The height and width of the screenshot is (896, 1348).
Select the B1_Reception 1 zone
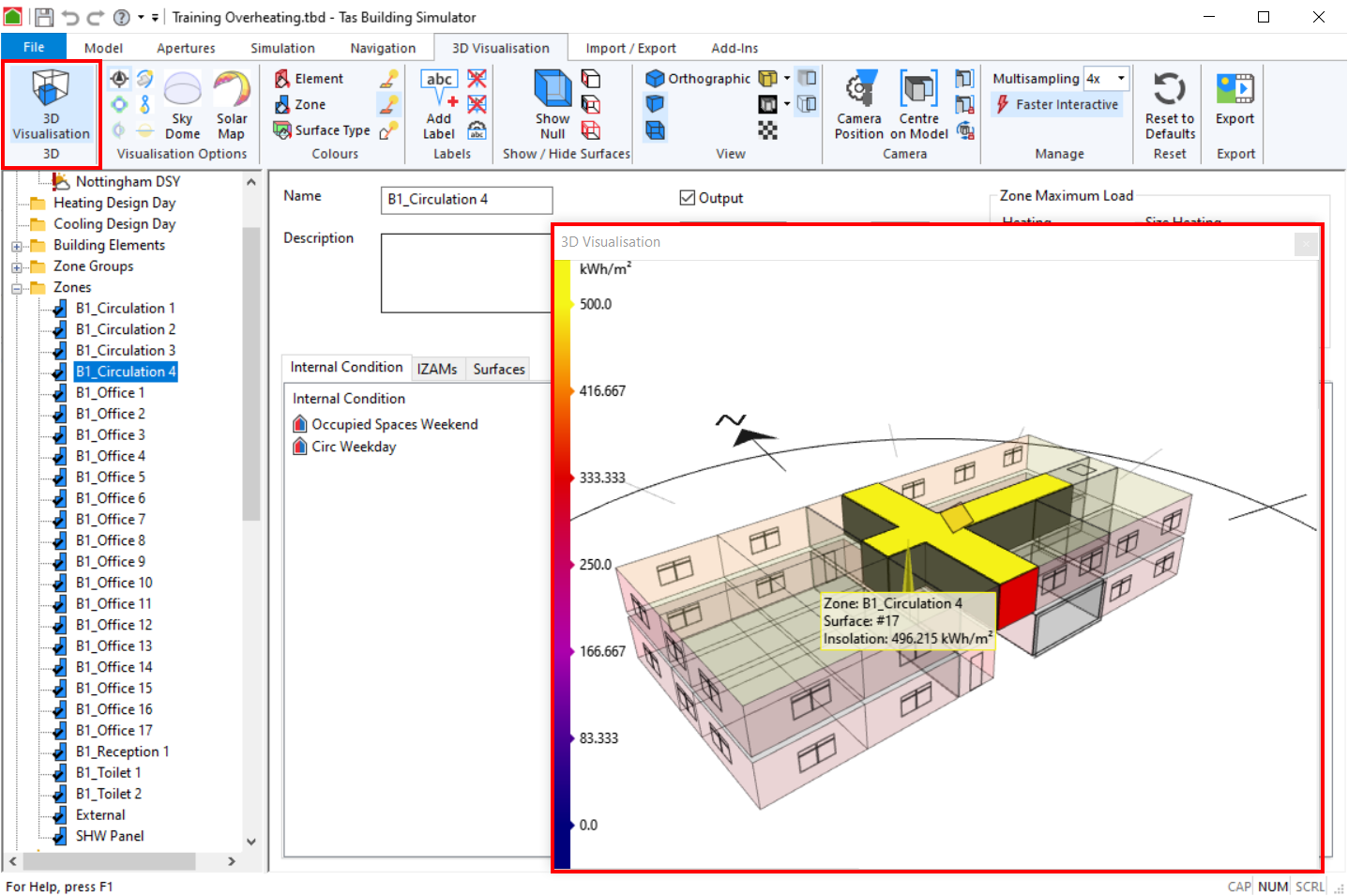click(122, 752)
